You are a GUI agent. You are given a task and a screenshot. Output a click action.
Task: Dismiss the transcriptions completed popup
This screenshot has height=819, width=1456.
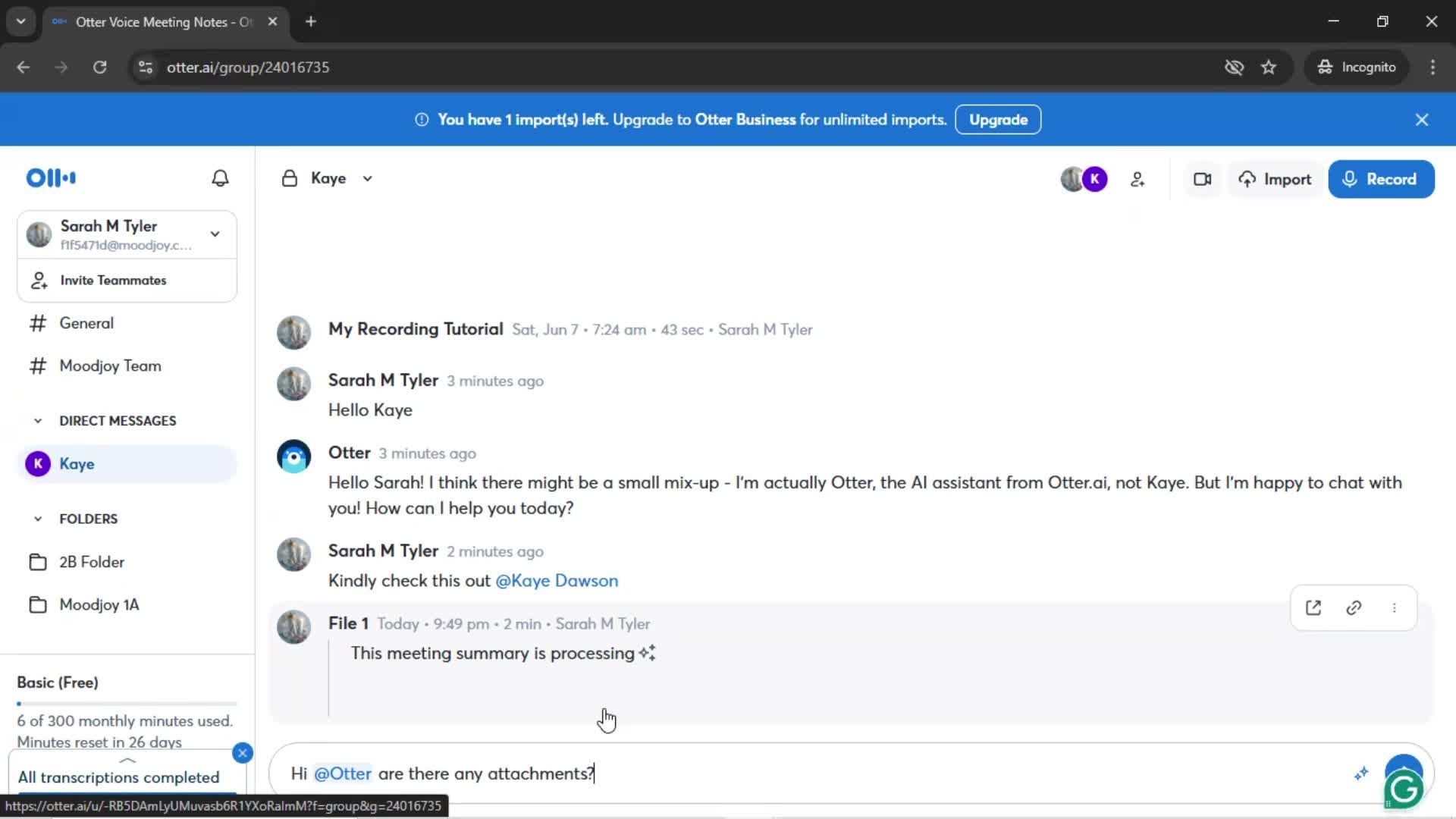(x=243, y=753)
